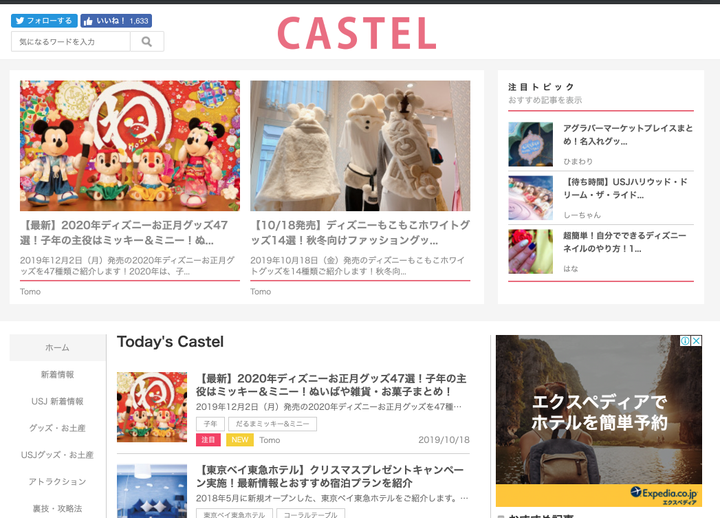This screenshot has width=720, height=518.
Task: Click the CASTEL logo
Action: point(357,33)
